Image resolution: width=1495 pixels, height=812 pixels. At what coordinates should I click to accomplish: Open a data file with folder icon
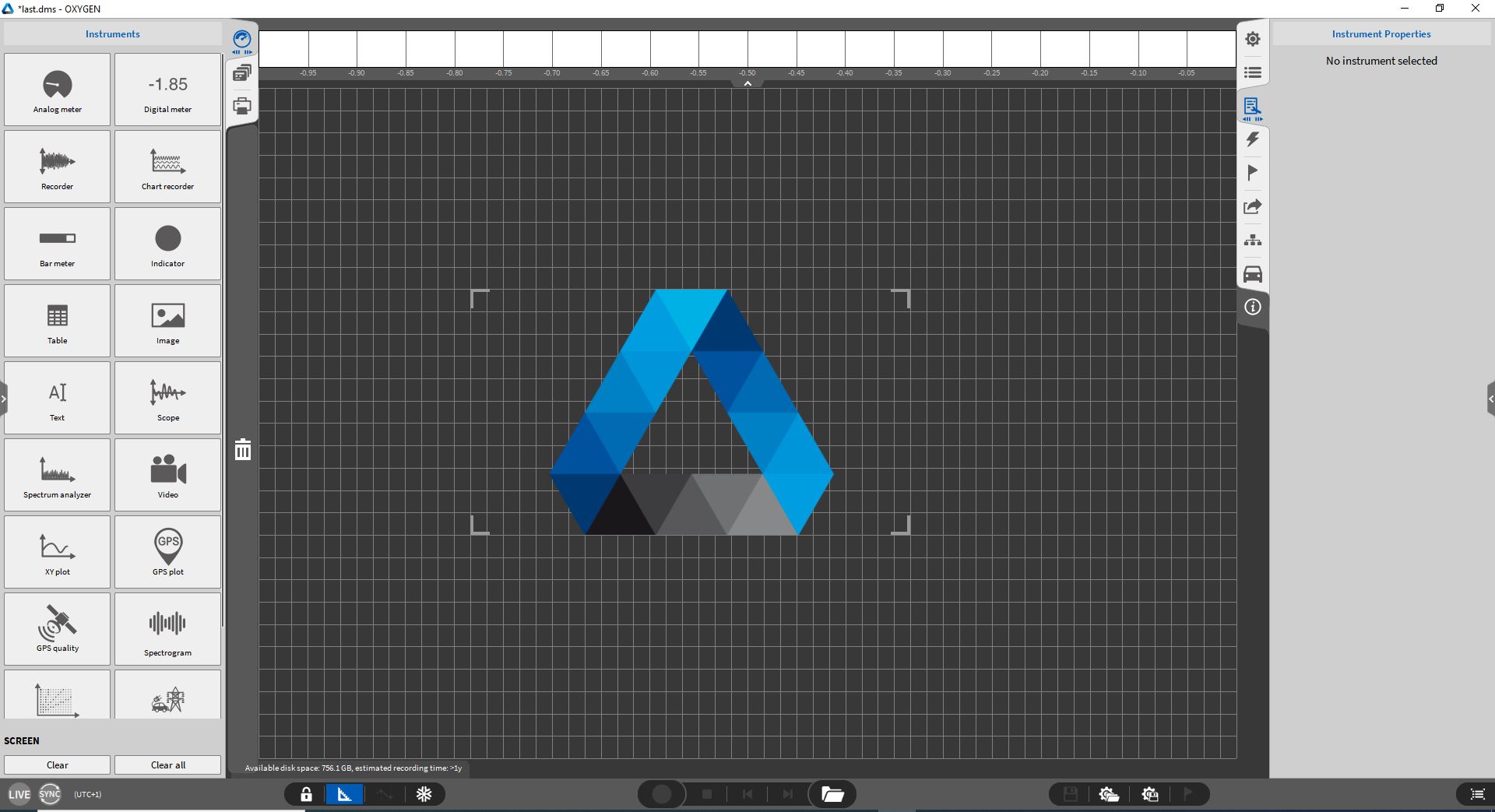pos(832,794)
